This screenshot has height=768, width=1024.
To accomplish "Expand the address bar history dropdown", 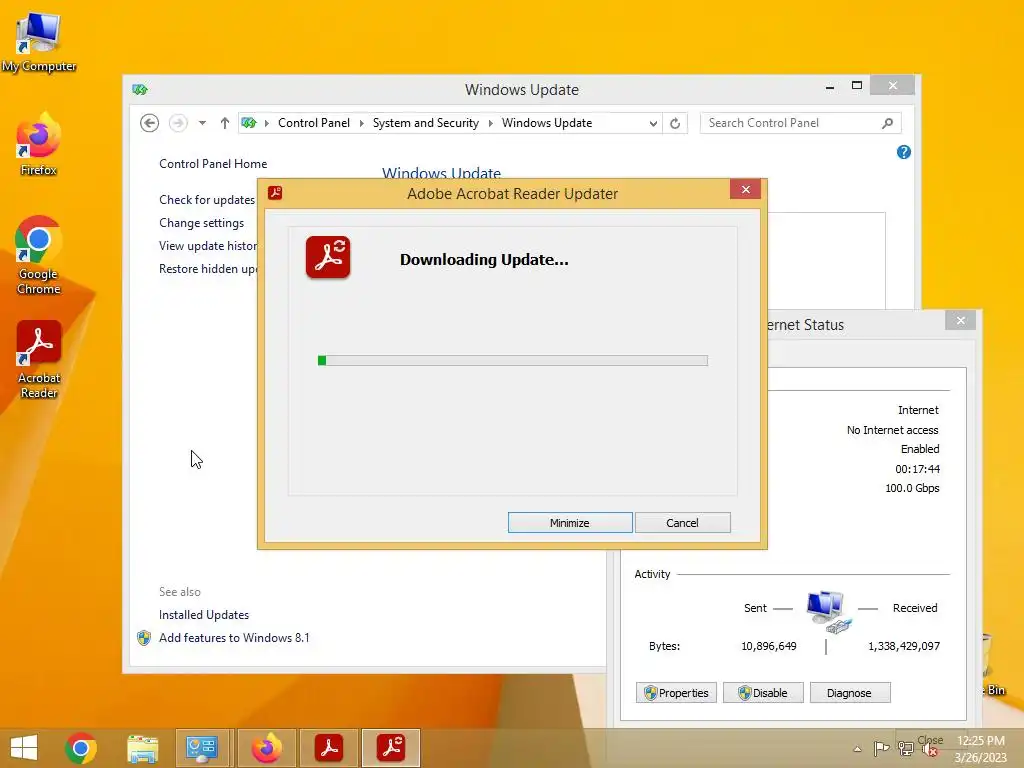I will coord(653,123).
